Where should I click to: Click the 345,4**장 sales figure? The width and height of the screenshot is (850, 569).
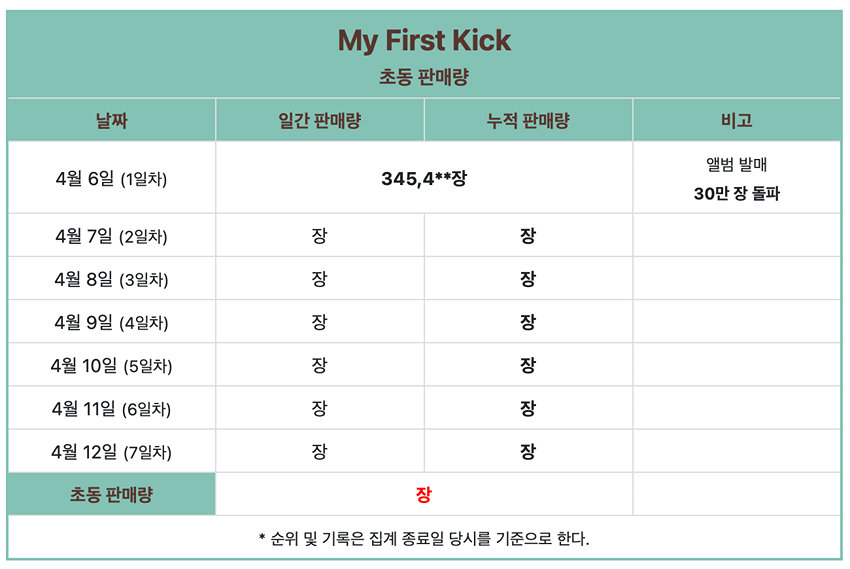(x=424, y=179)
